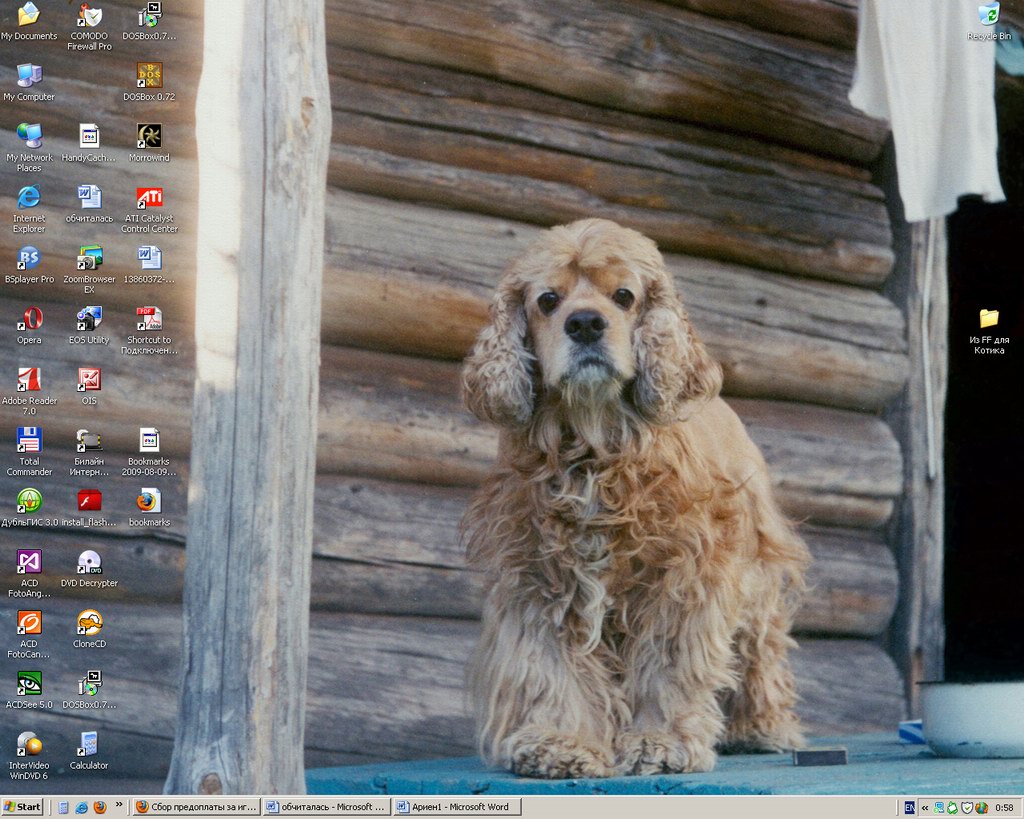Launch Internet Explorer from quick launch

82,807
